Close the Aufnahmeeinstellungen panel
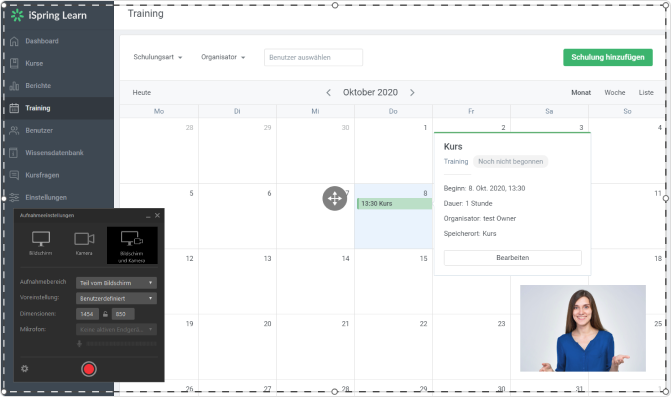671x397 pixels. click(157, 215)
